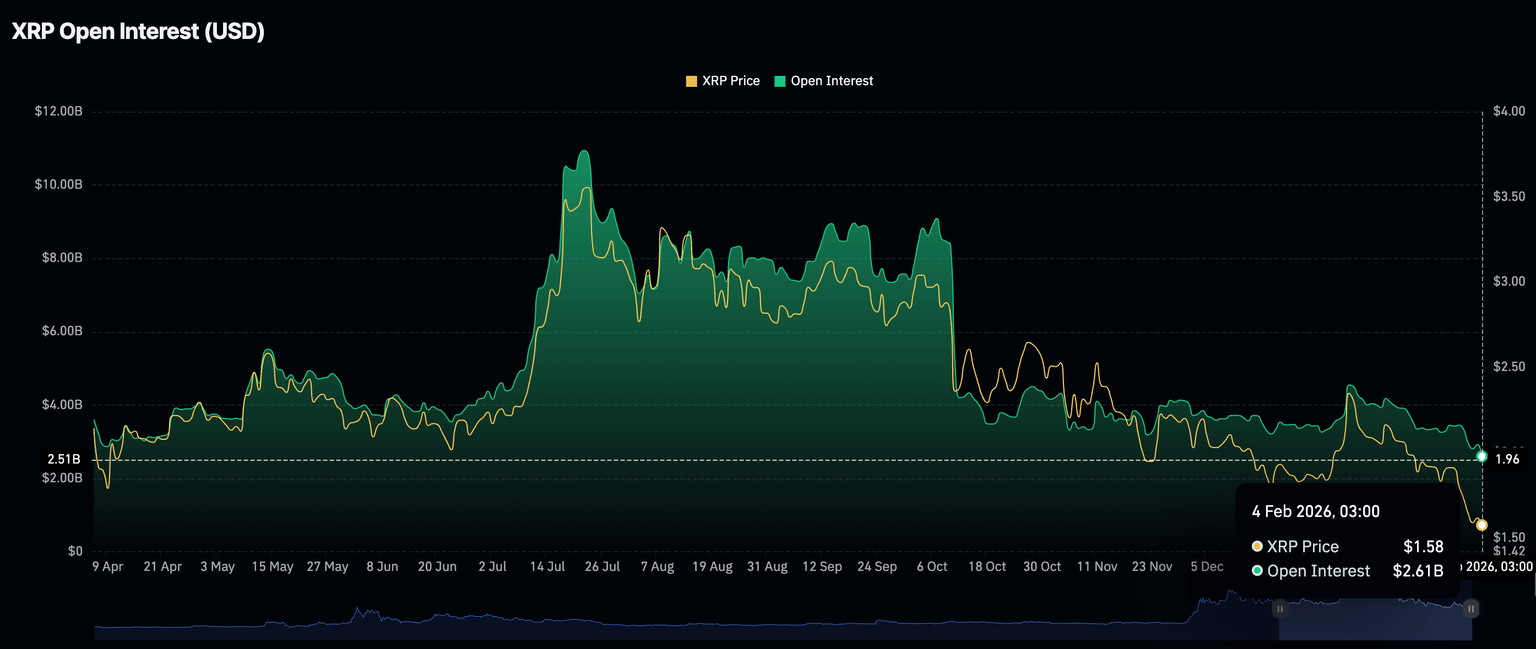Toggle the Open Interest series via legend label
The height and width of the screenshot is (649, 1536).
coord(831,81)
